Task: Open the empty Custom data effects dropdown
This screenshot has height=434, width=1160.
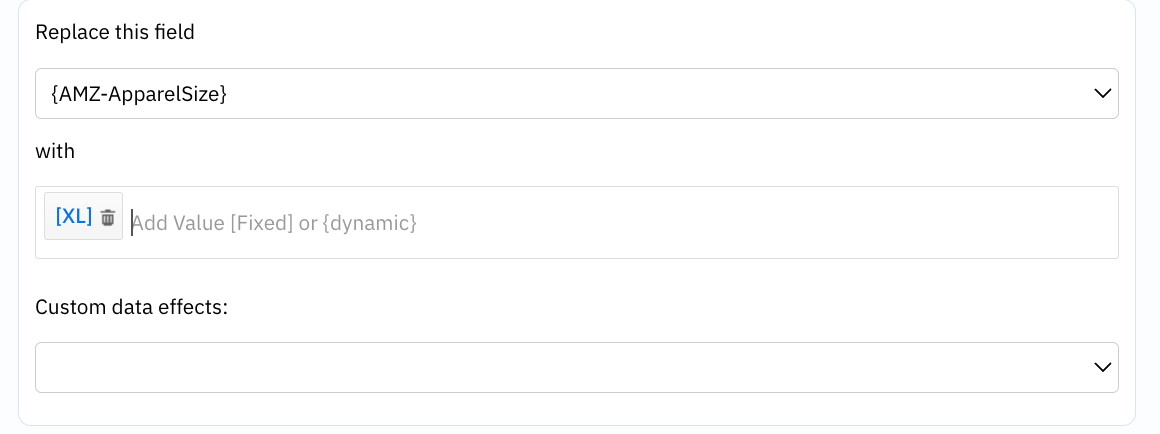Action: tap(577, 367)
